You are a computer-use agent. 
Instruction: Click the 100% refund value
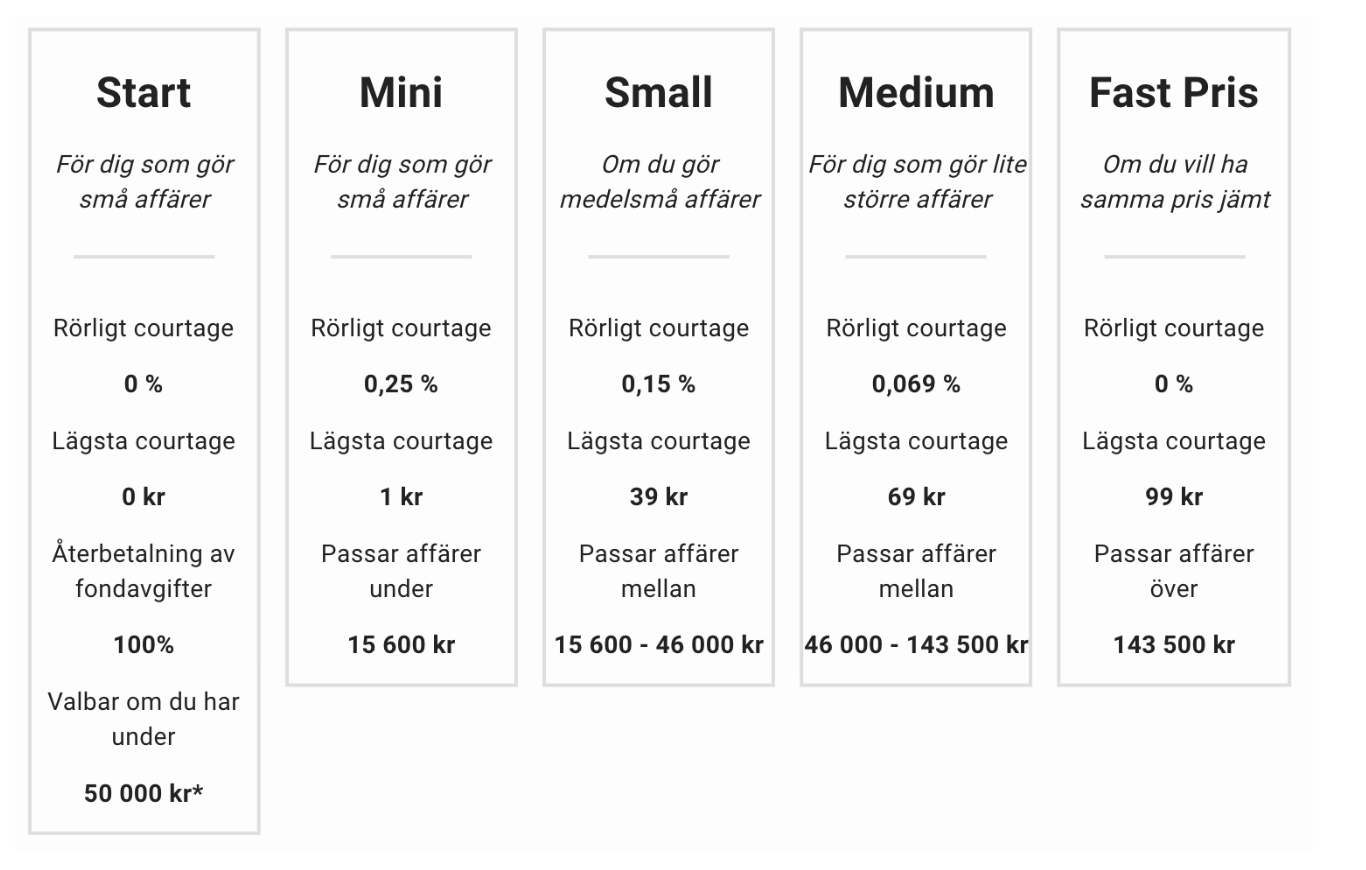pos(143,645)
